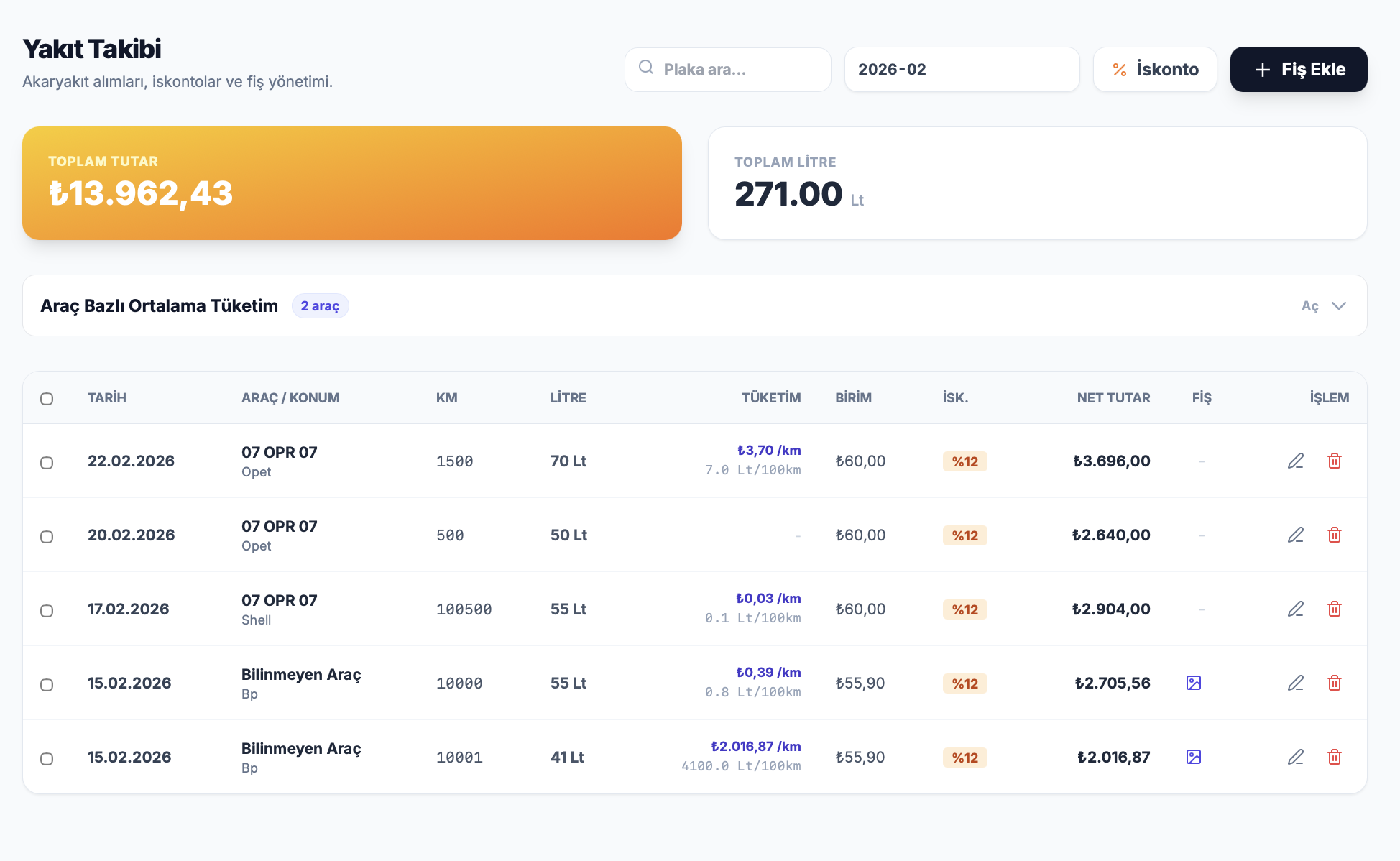Expand Araç Bazlı Ortalama Tüketim chevron
Image resolution: width=1400 pixels, height=861 pixels.
[1338, 305]
